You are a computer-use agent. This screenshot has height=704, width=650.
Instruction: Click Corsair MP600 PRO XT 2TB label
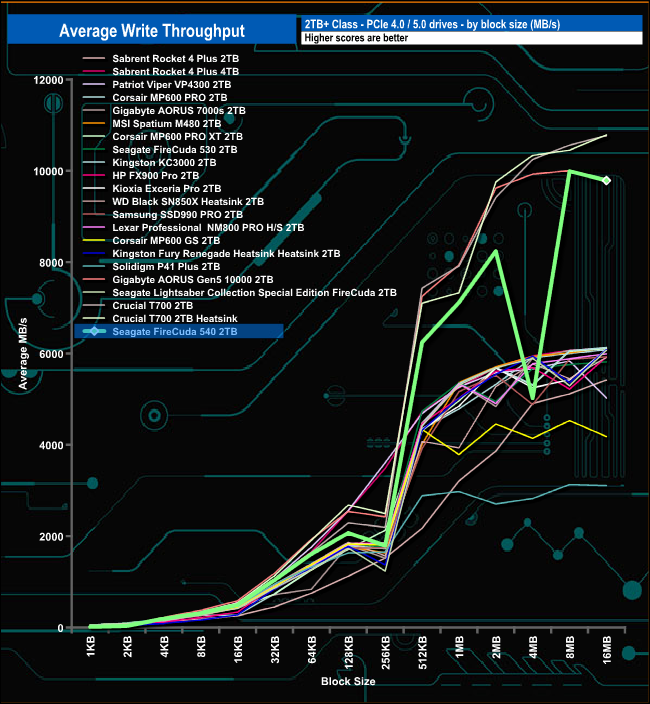[x=177, y=136]
